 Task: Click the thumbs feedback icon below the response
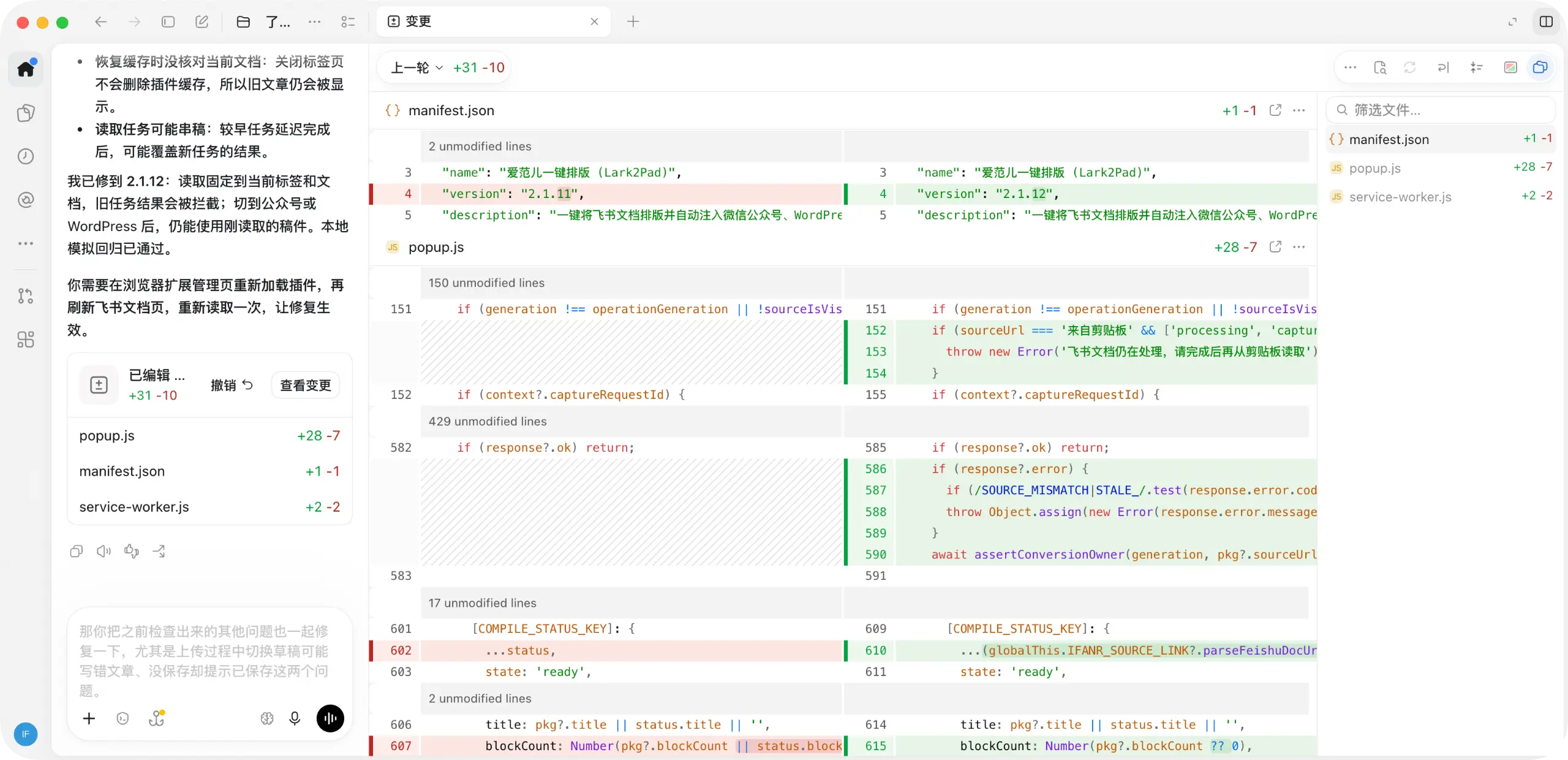tap(132, 551)
